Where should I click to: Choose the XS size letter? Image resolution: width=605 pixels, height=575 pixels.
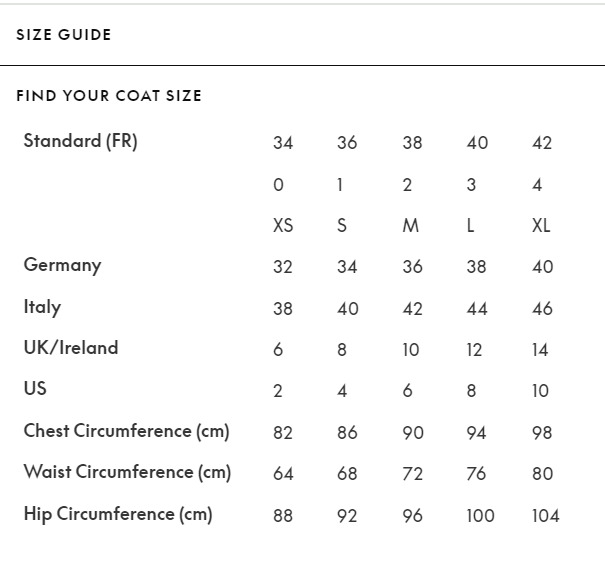283,226
